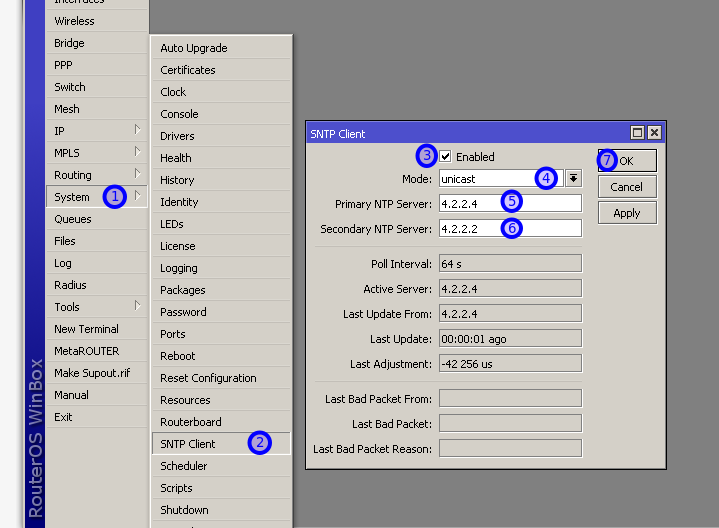The image size is (719, 528).
Task: Click the Apply button
Action: click(627, 213)
